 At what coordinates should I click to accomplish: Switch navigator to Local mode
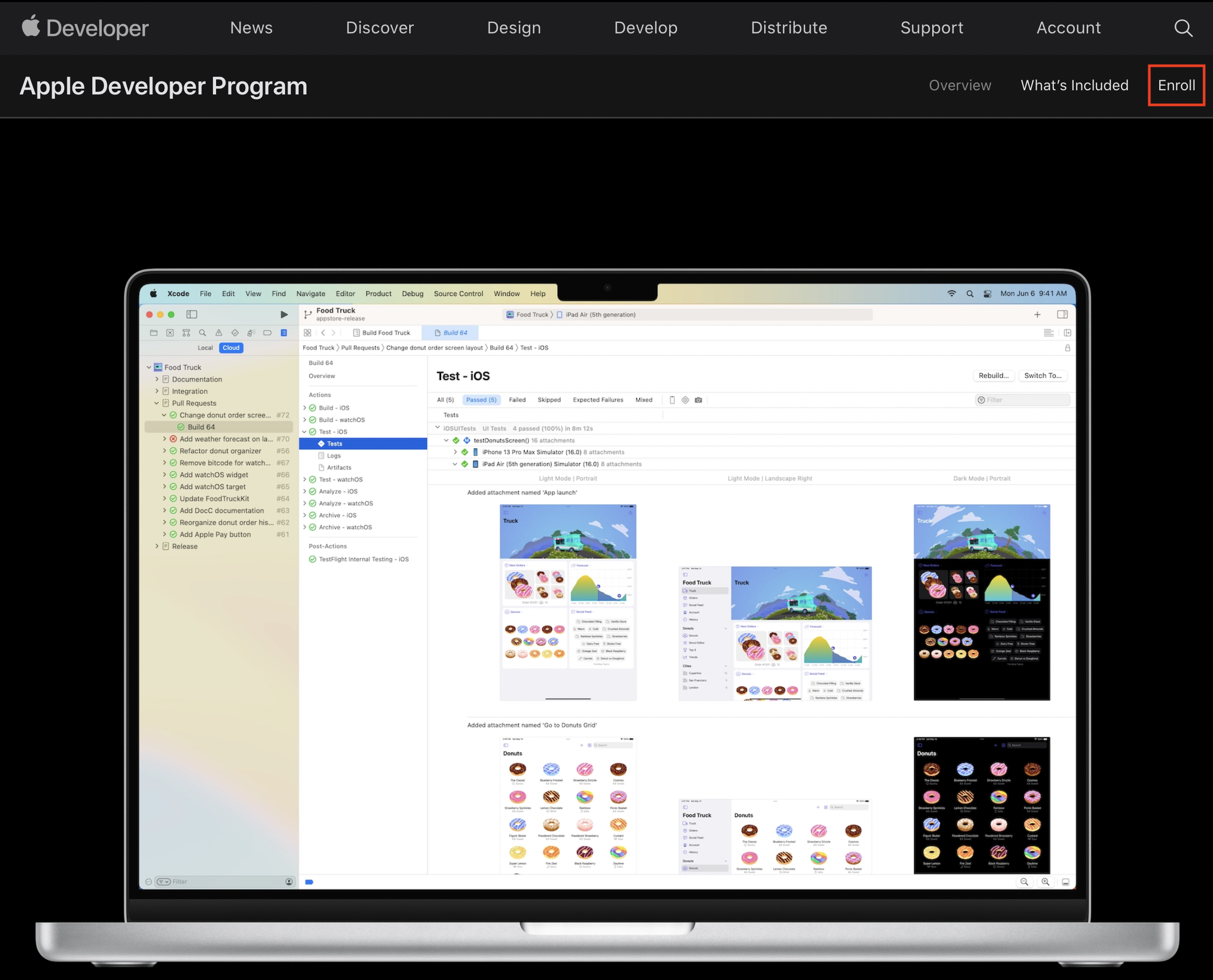[x=205, y=348]
